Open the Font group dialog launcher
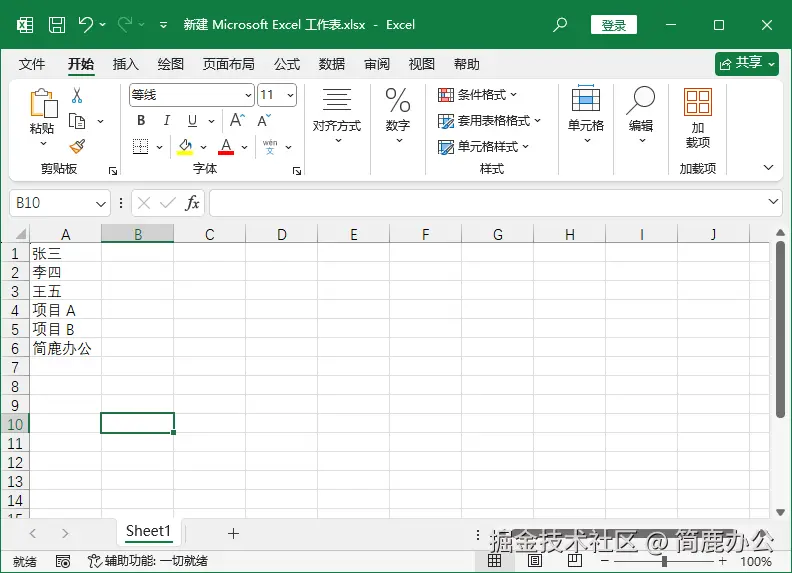The height and width of the screenshot is (573, 792). pos(297,171)
